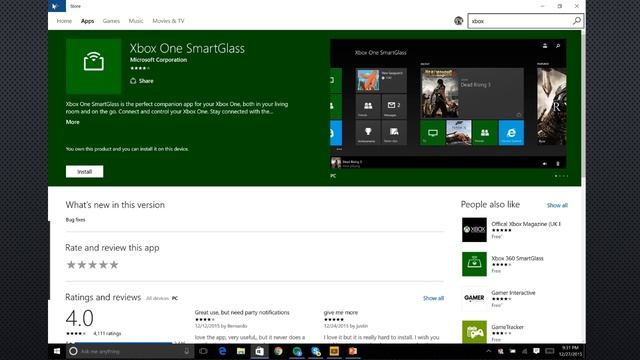Open PowerPoint from taskbar
640x360 pixels.
[x=353, y=351]
